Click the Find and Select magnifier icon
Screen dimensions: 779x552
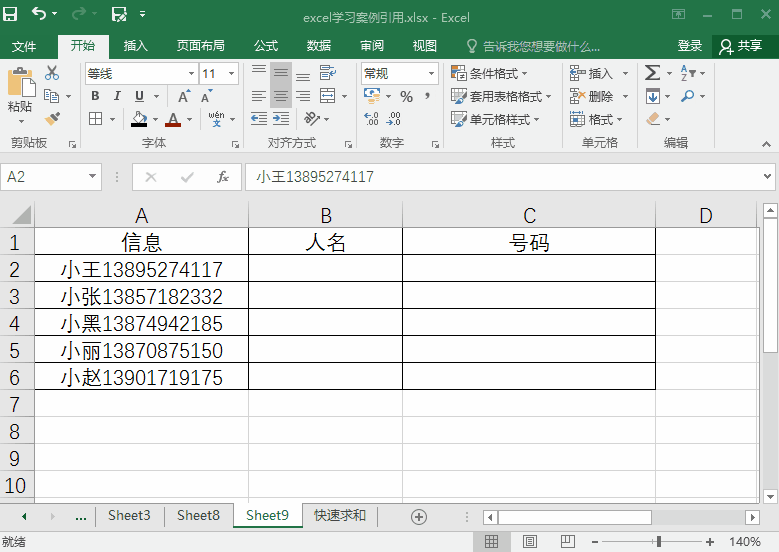coord(688,95)
